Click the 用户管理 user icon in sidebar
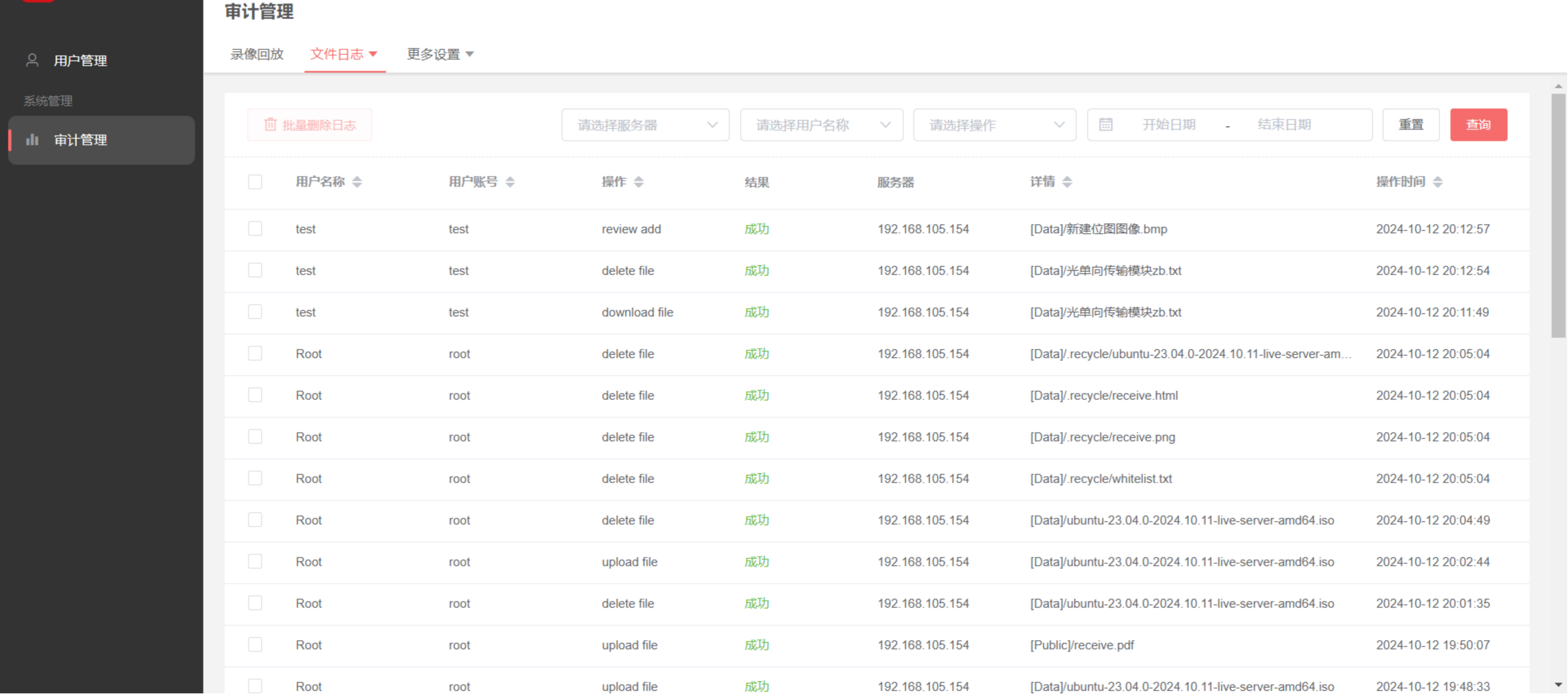Screen dimensions: 1568x695 (x=32, y=60)
